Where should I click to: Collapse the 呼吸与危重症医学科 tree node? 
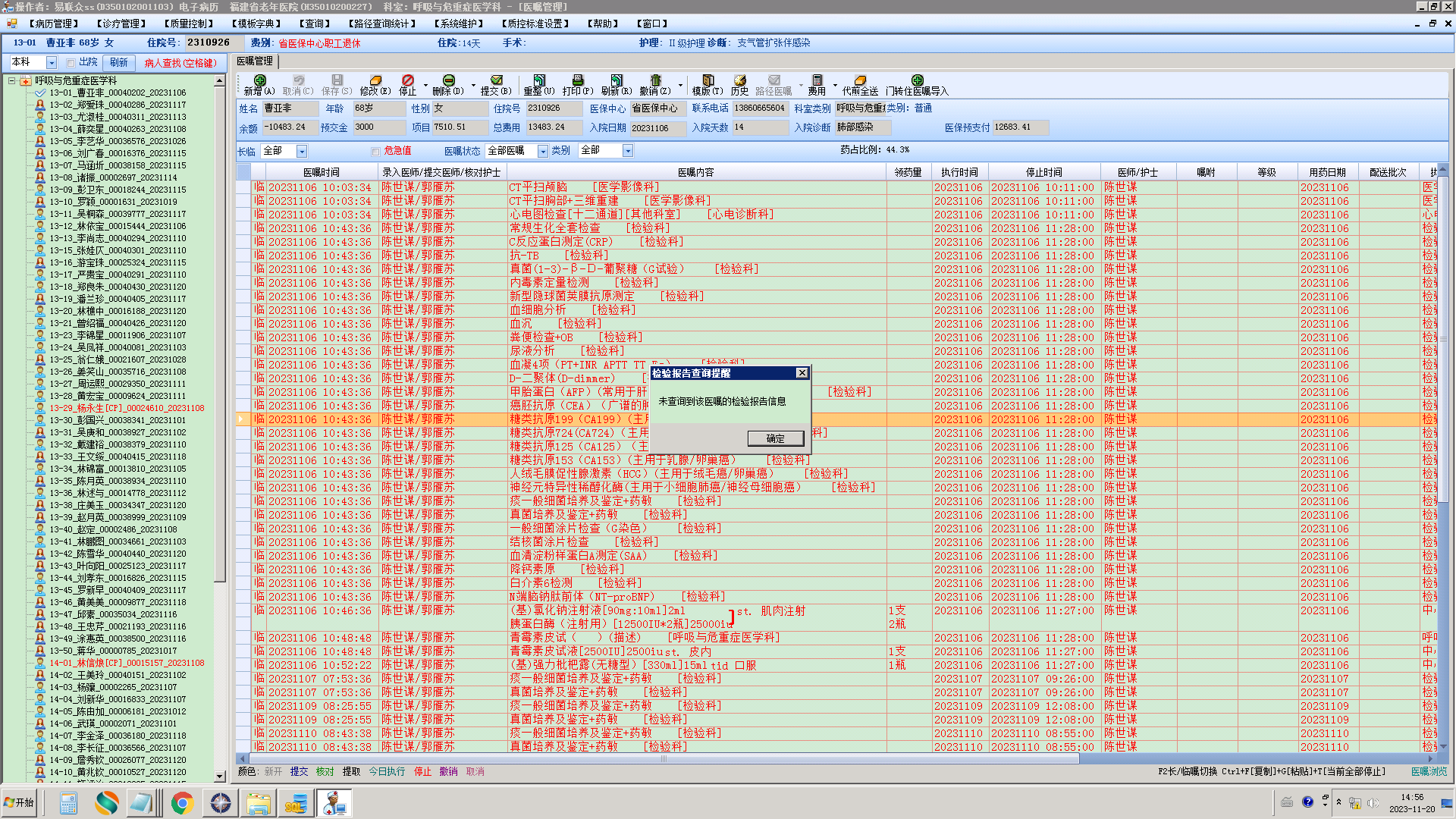tap(12, 80)
